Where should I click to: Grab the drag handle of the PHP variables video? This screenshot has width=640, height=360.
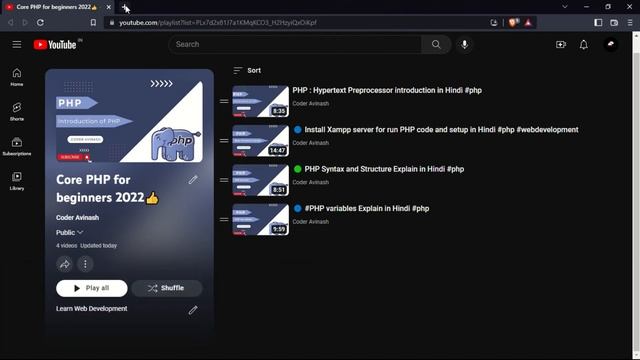[224, 220]
